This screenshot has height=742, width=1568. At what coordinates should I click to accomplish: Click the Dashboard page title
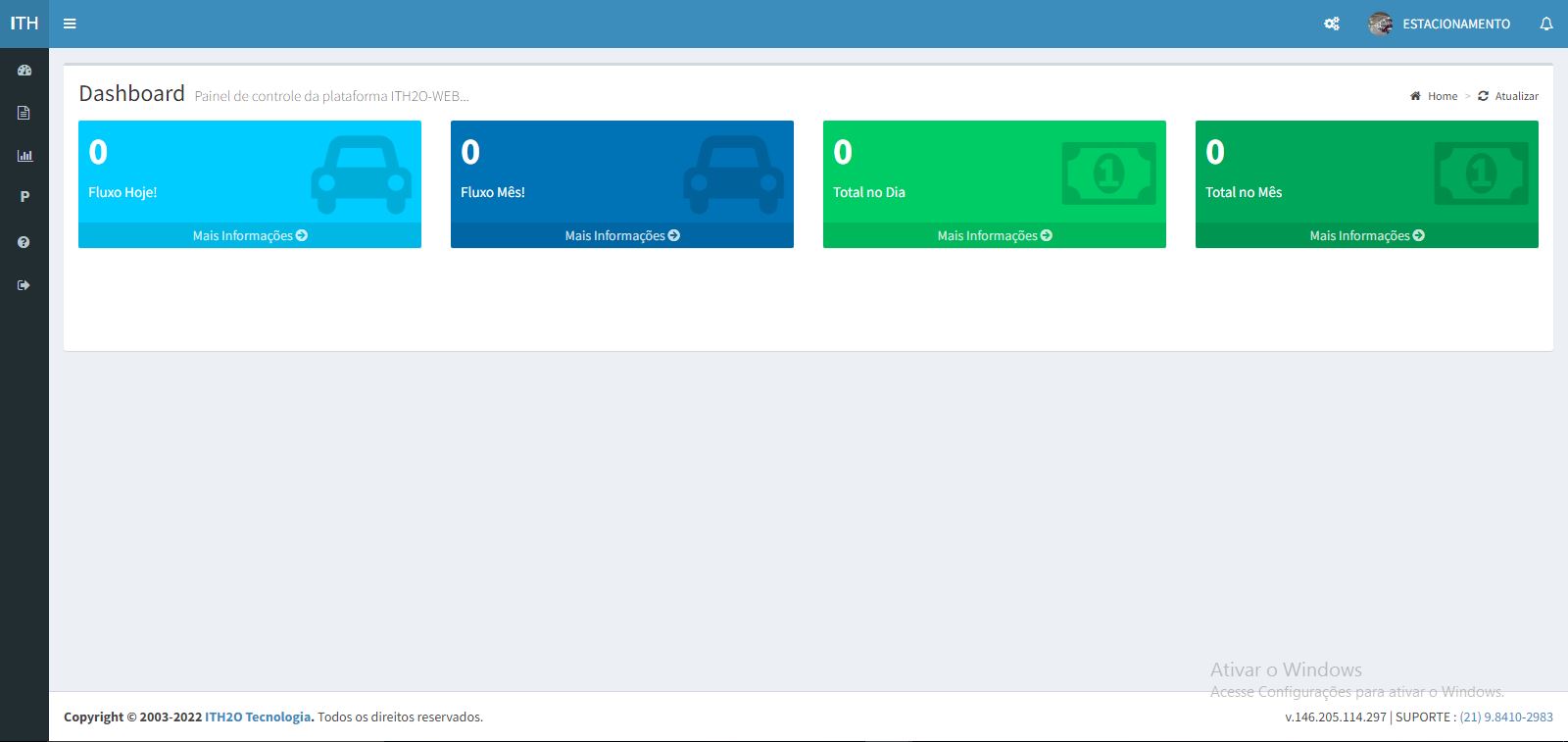[x=131, y=93]
